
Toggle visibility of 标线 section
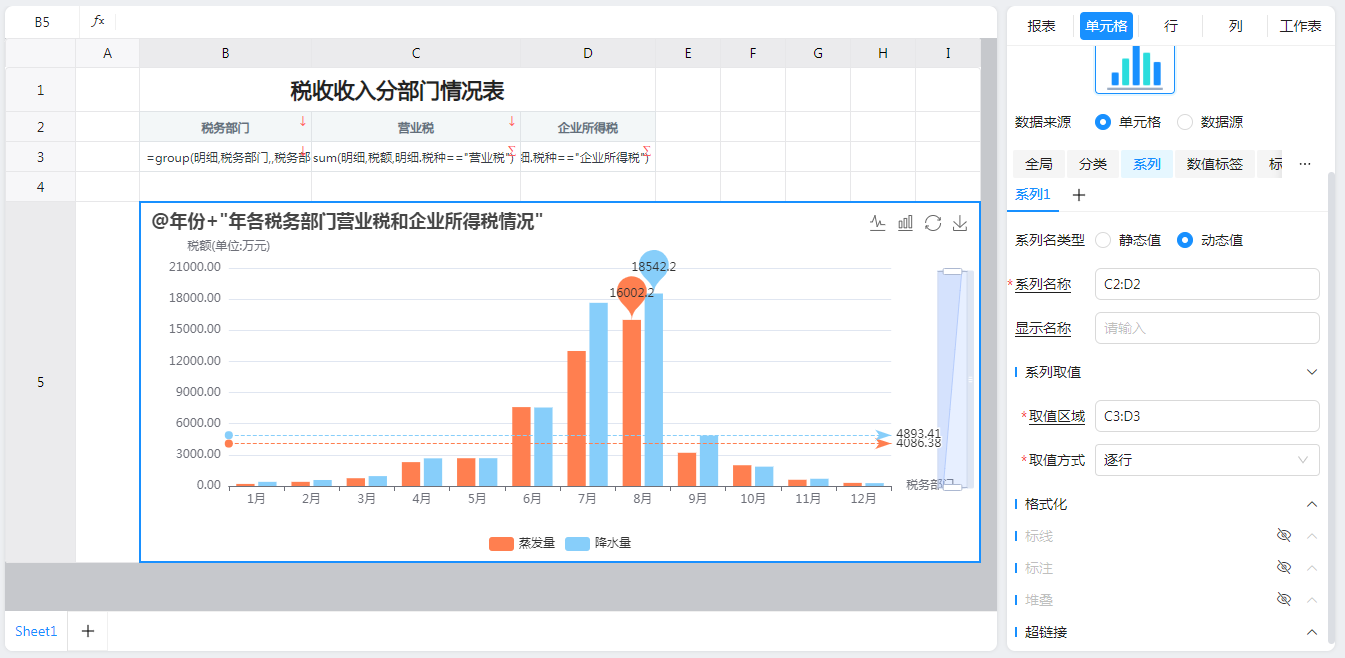(x=1284, y=536)
